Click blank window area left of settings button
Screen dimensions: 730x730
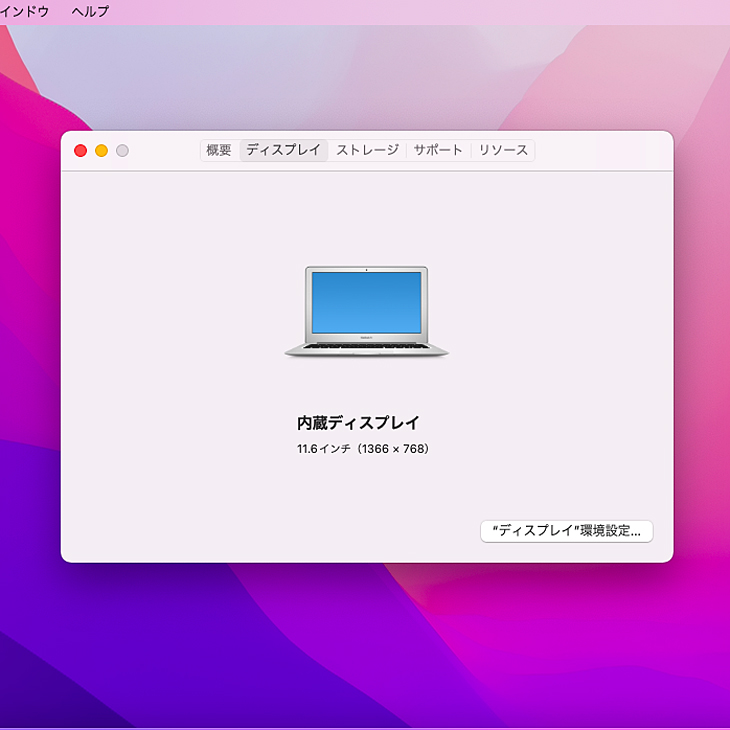click(x=300, y=531)
